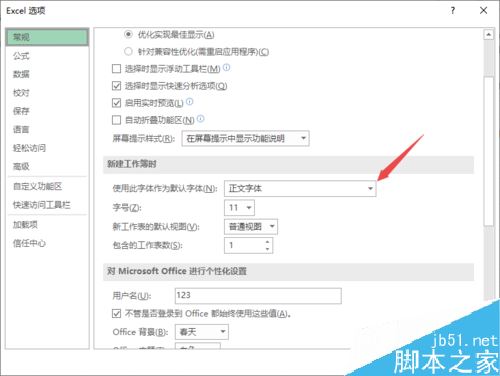Open the default font 正文字体 dropdown
This screenshot has width=500, height=376.
coord(300,188)
